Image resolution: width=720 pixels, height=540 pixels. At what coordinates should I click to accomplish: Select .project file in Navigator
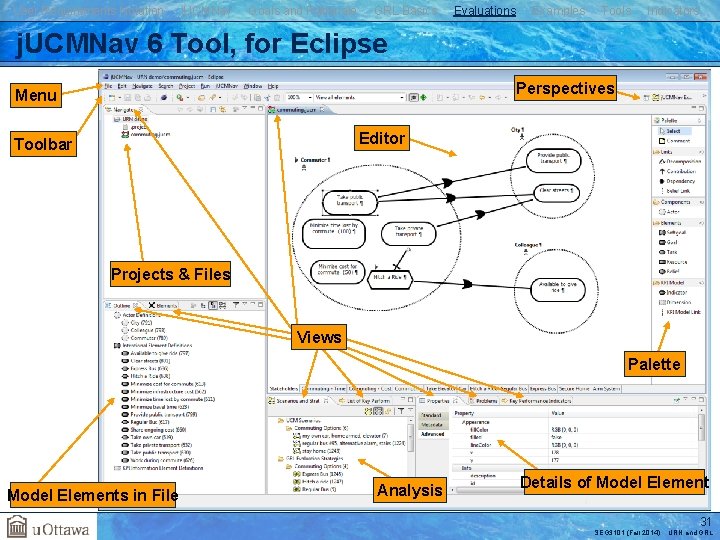(135, 127)
